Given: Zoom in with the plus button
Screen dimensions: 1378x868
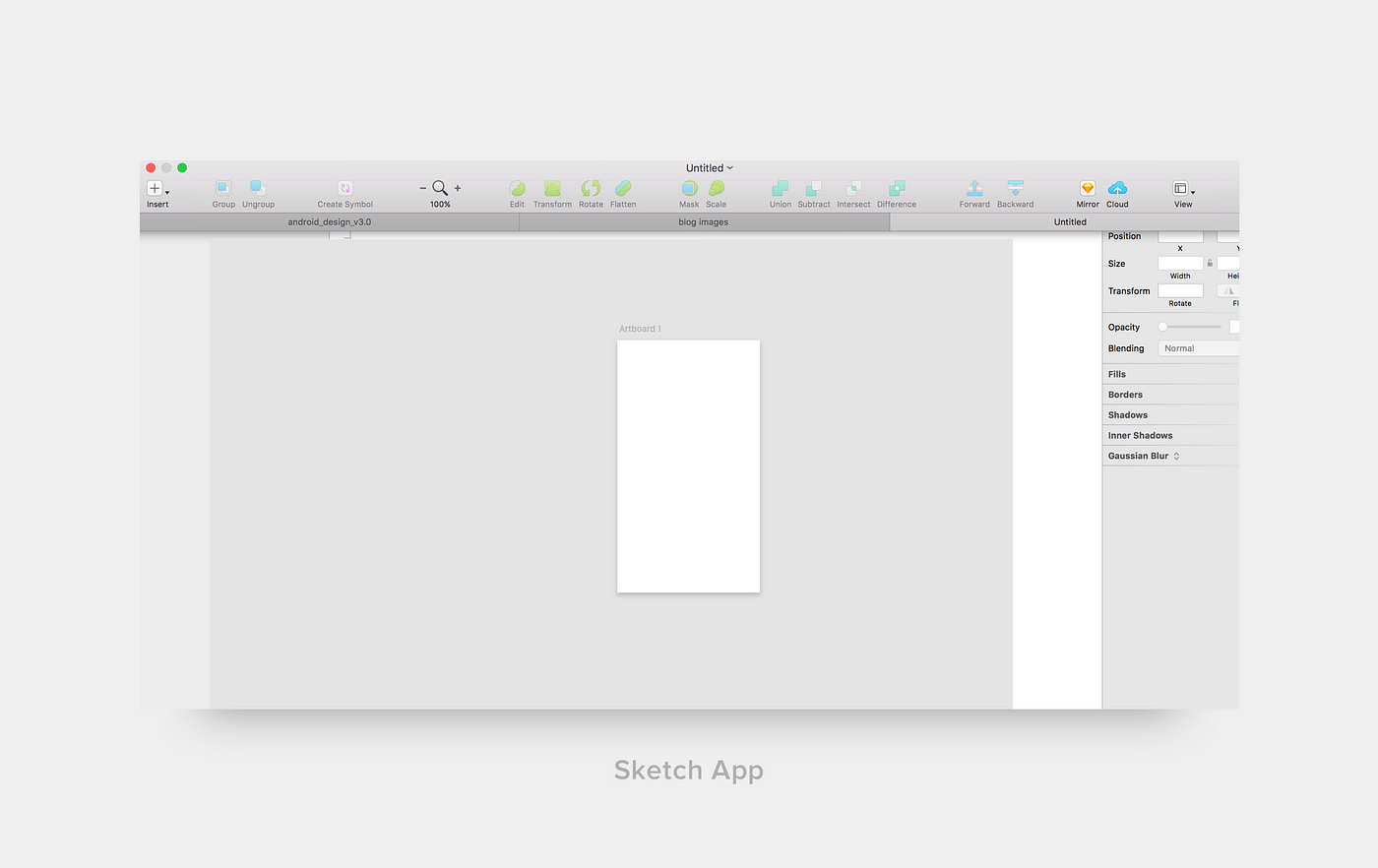Looking at the screenshot, I should [x=458, y=188].
